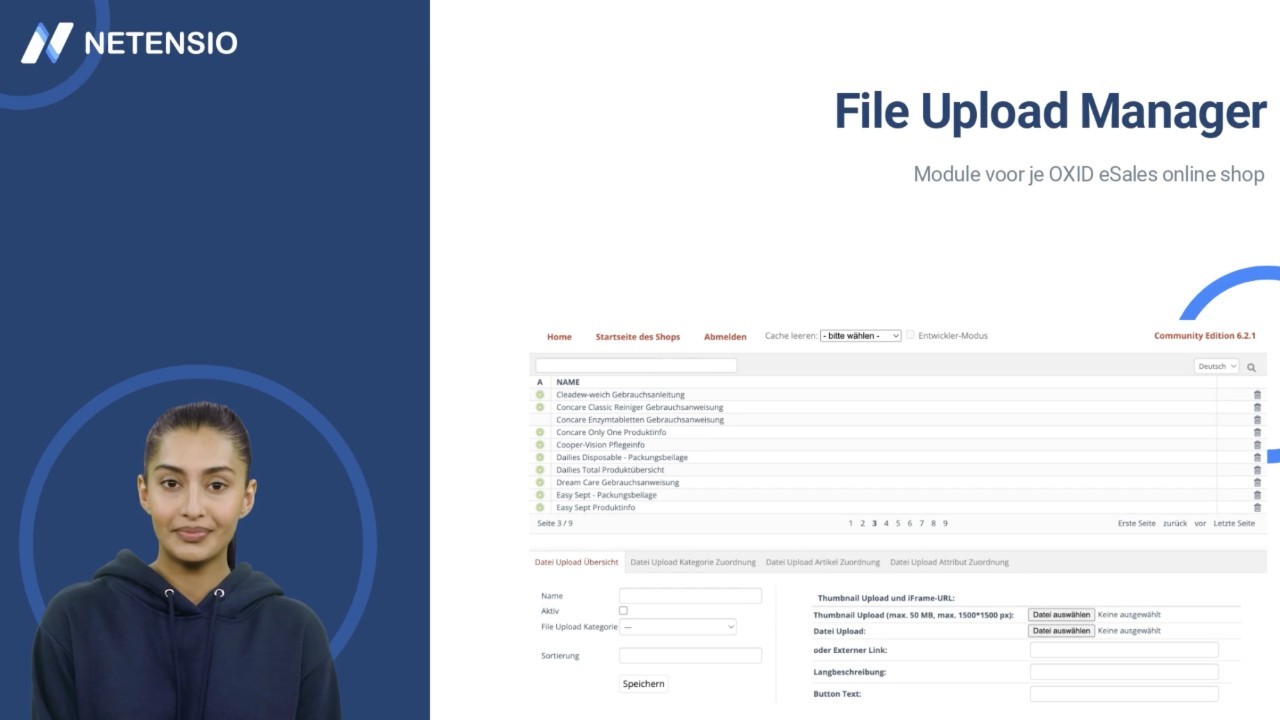
Task: Trash the Easy Sept Produktinfo entry
Action: pos(1257,507)
